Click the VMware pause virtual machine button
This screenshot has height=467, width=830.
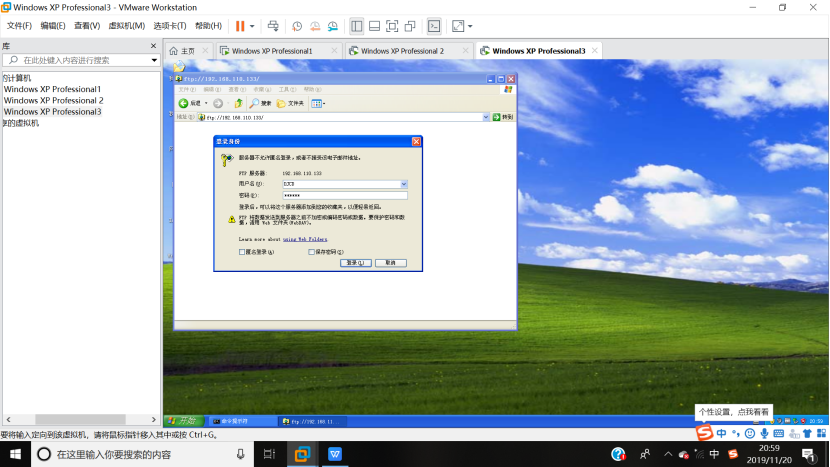(240, 26)
